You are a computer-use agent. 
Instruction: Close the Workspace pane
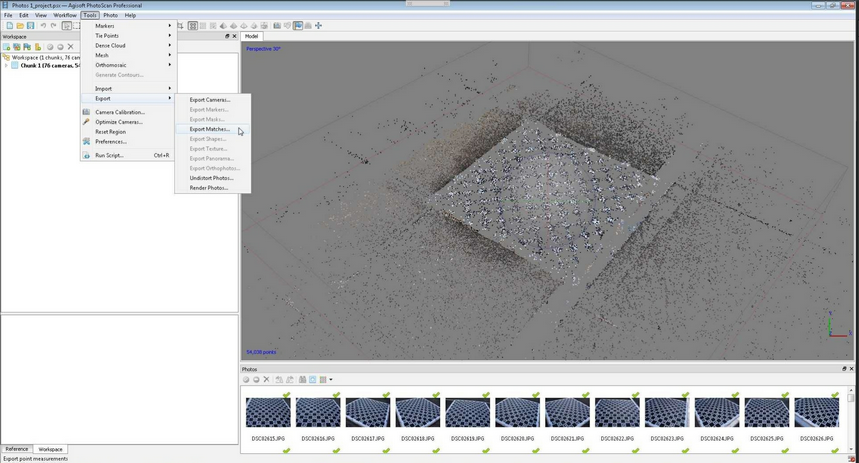point(234,36)
